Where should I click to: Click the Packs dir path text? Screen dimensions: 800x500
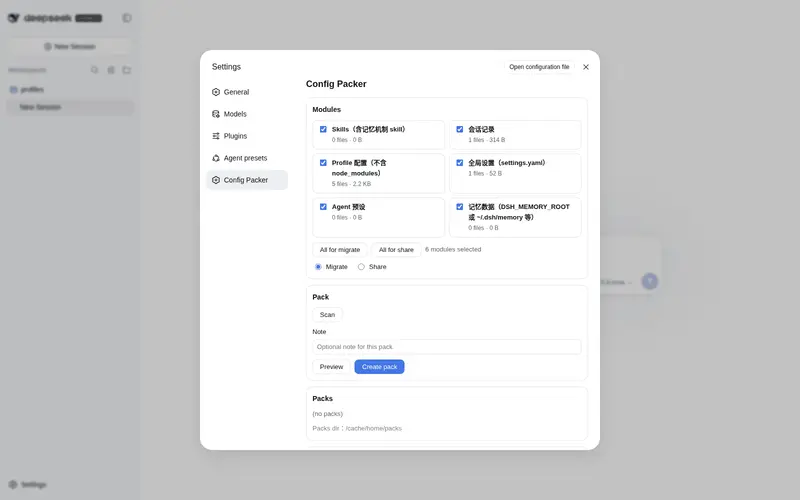[x=357, y=429]
